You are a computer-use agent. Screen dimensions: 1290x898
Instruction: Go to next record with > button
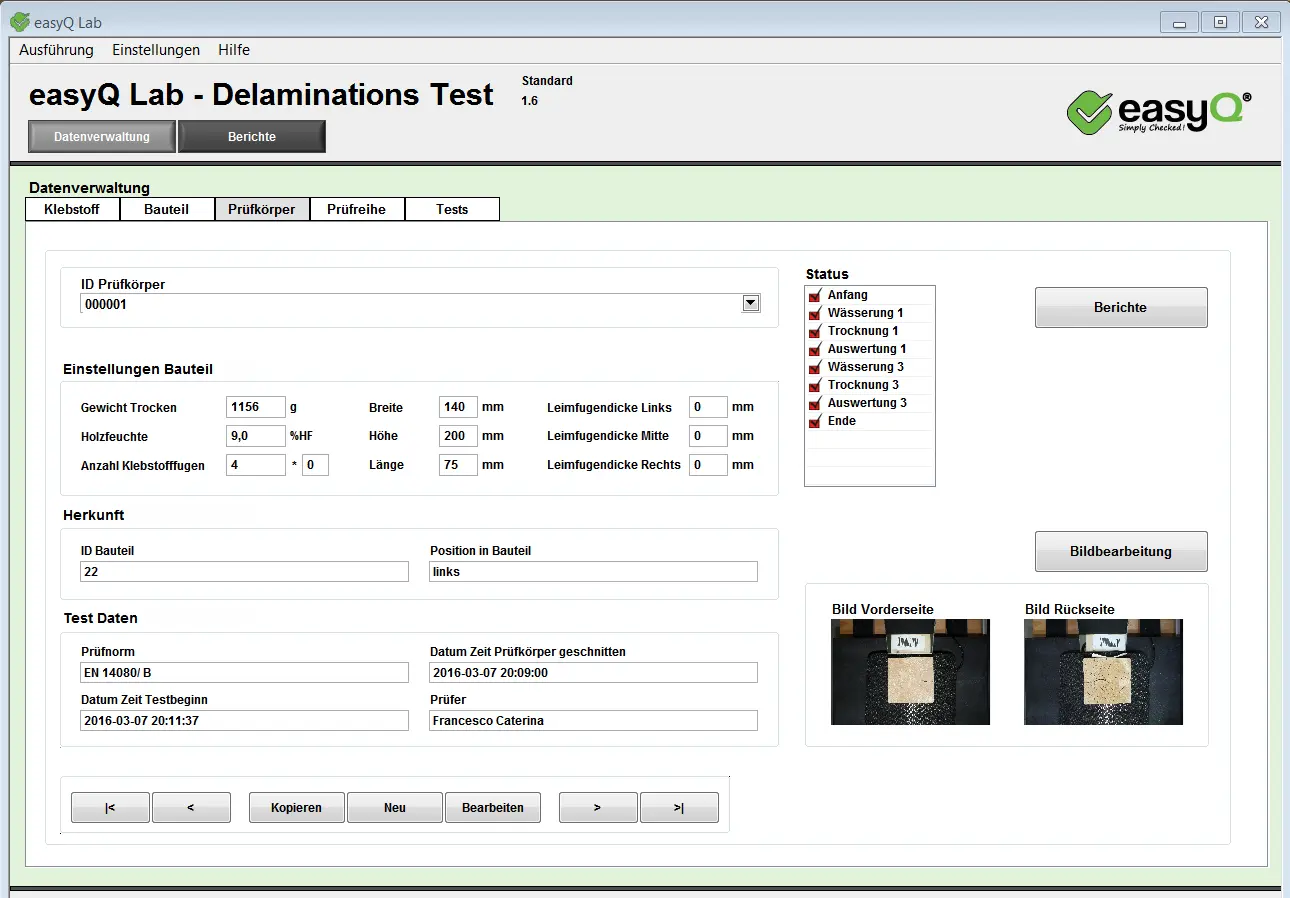[598, 807]
